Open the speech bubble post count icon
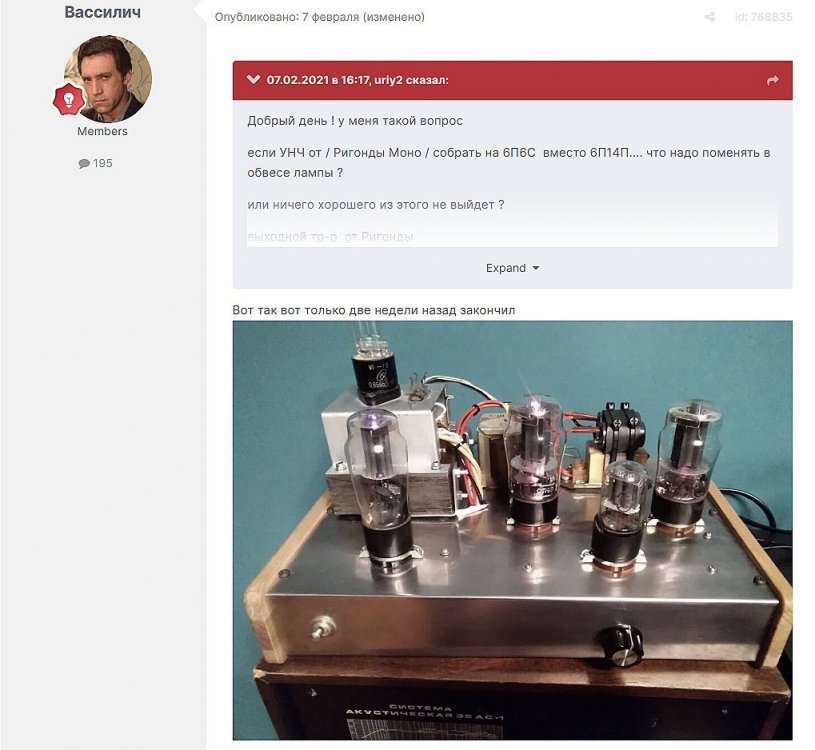815x750 pixels. pos(84,164)
